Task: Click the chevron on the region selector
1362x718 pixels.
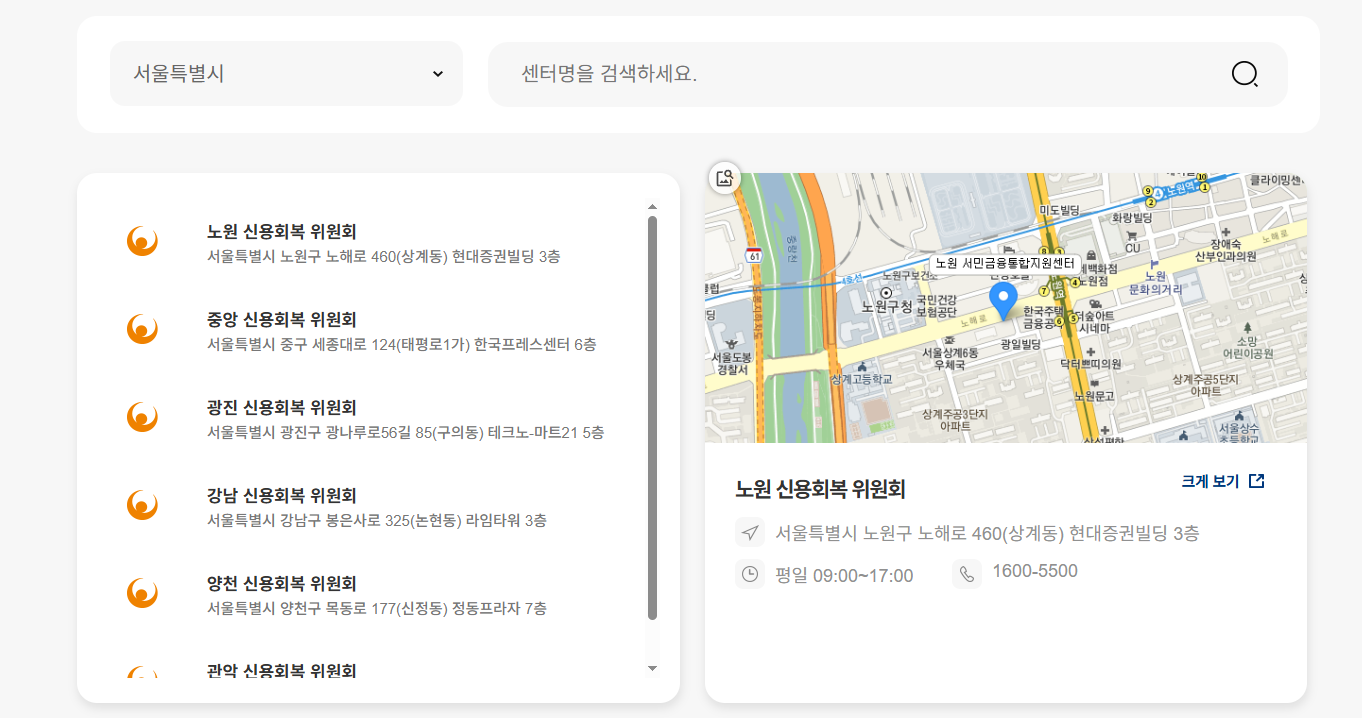Action: click(437, 73)
